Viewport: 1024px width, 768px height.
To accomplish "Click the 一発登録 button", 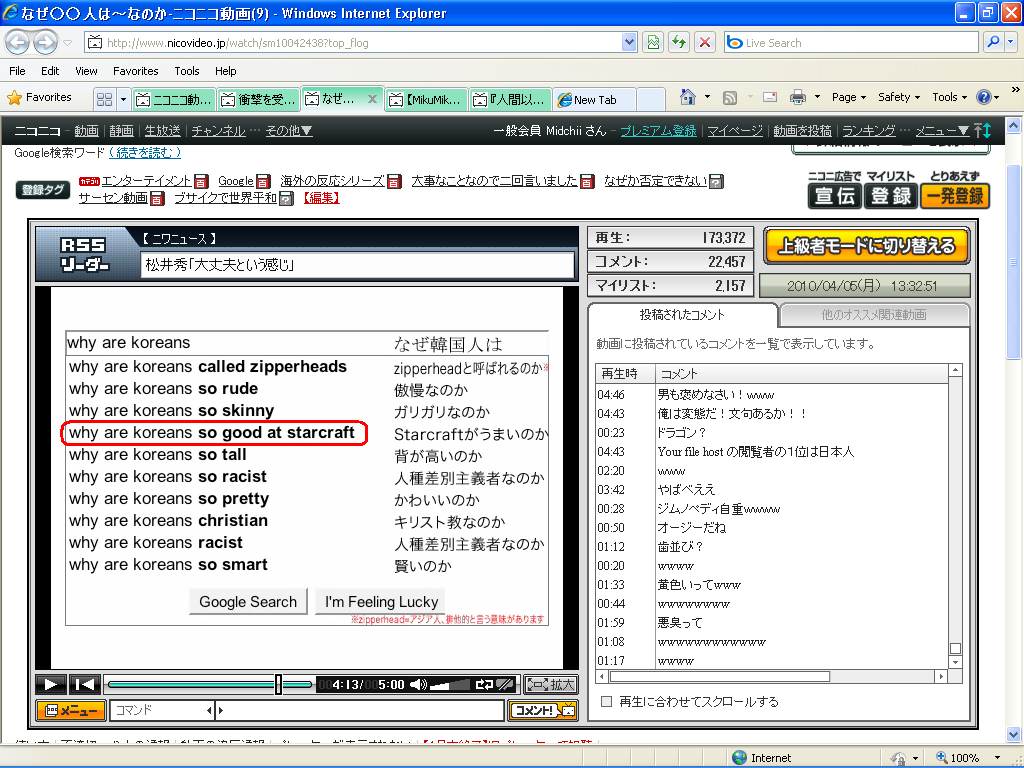I will 955,196.
